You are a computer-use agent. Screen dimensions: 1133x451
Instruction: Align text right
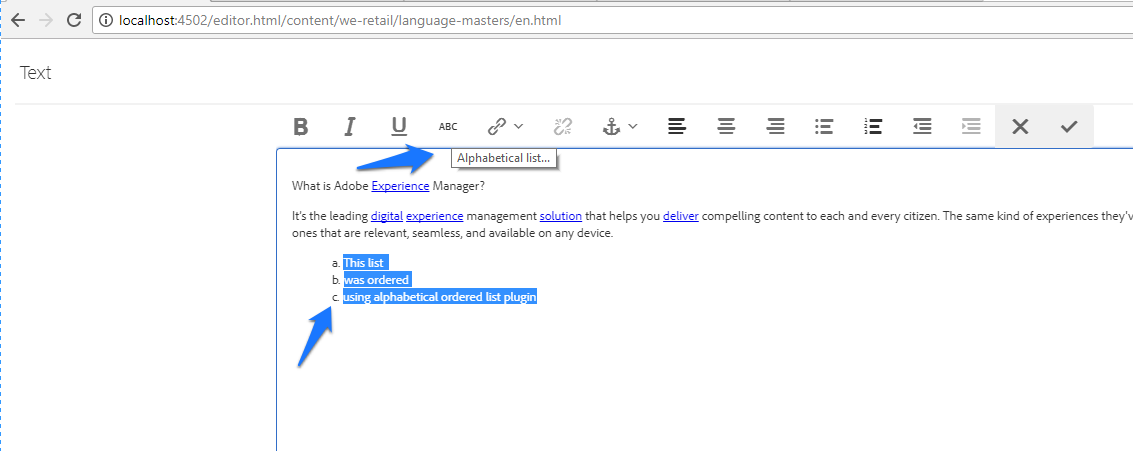click(775, 126)
